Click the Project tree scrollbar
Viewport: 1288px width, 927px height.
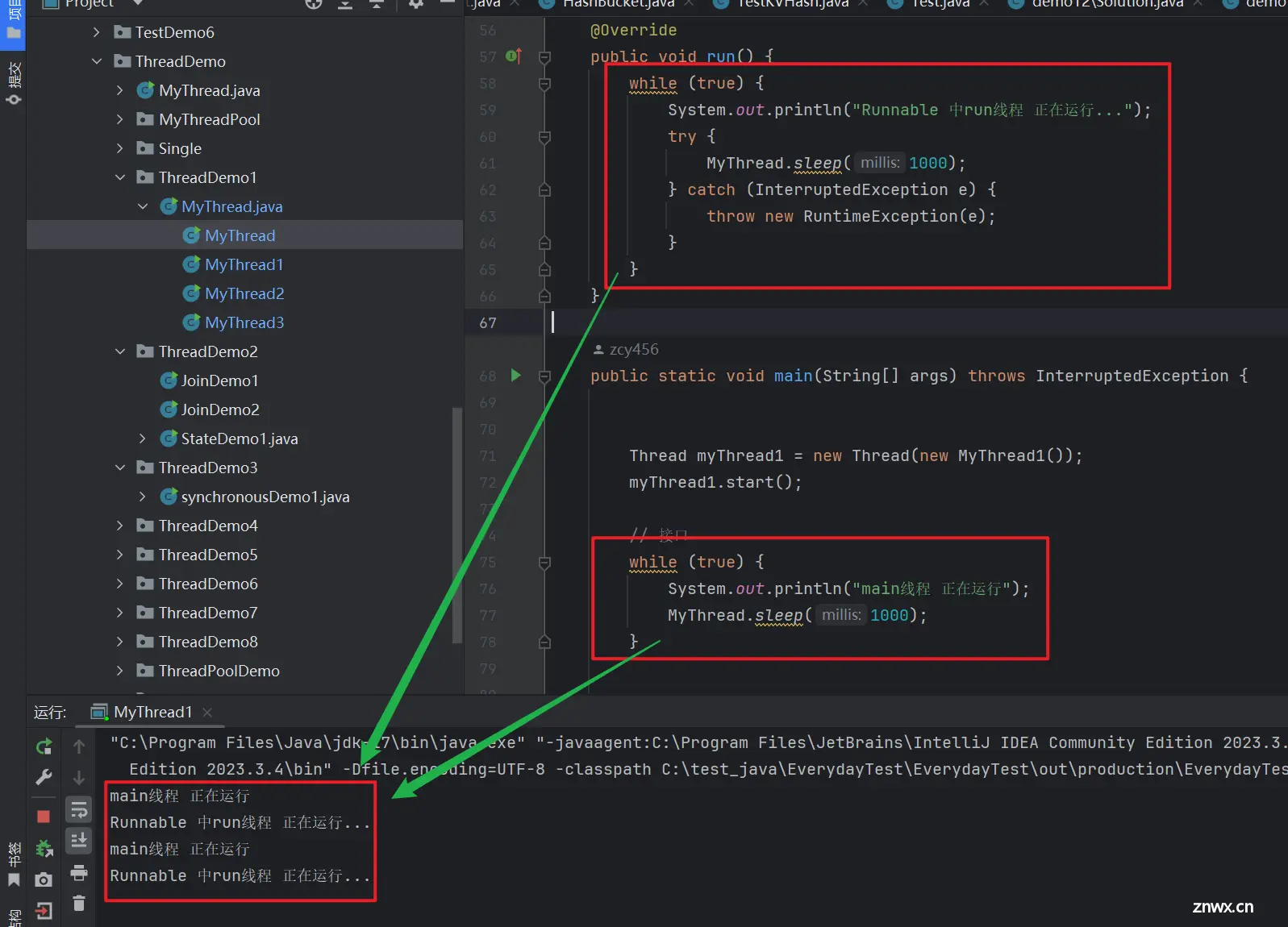[x=457, y=526]
